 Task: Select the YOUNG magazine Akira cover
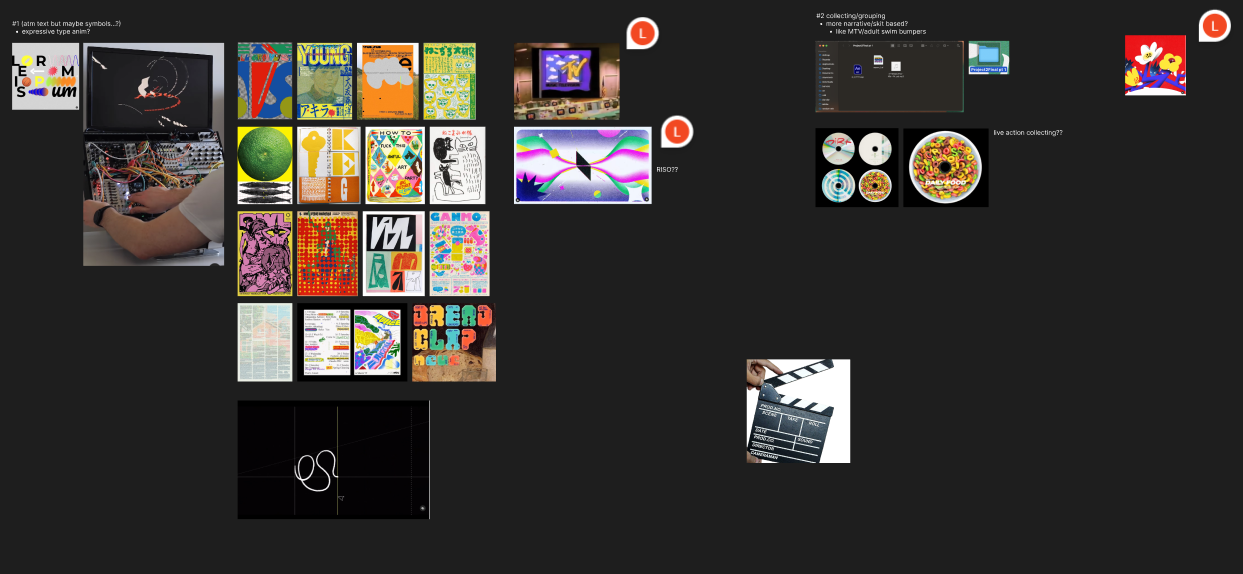pos(325,81)
